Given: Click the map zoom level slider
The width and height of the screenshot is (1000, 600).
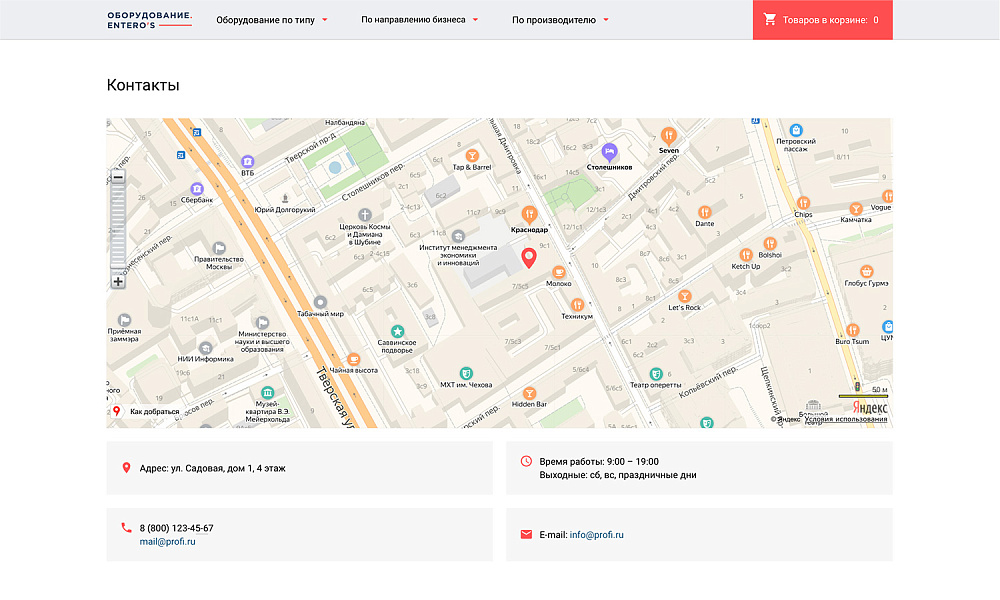Looking at the screenshot, I should pyautogui.click(x=118, y=229).
